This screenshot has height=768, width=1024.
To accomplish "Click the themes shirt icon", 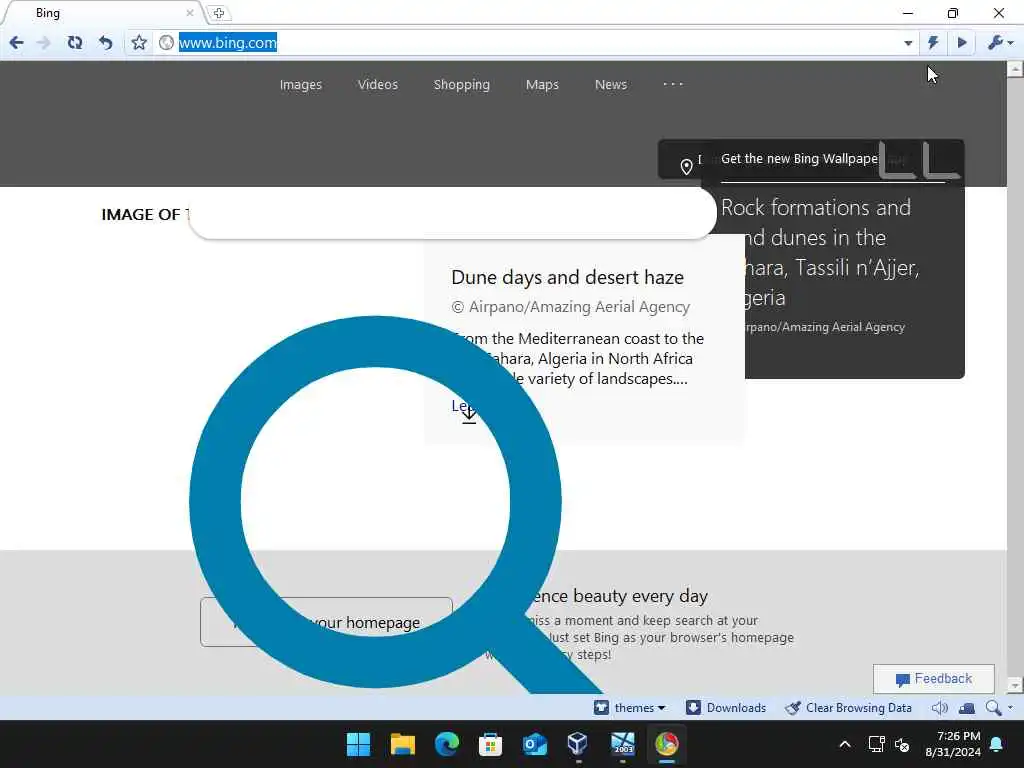I will (601, 708).
